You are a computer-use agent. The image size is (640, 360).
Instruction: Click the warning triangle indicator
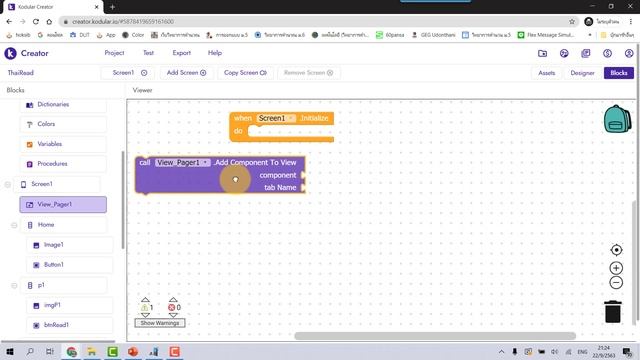(144, 307)
